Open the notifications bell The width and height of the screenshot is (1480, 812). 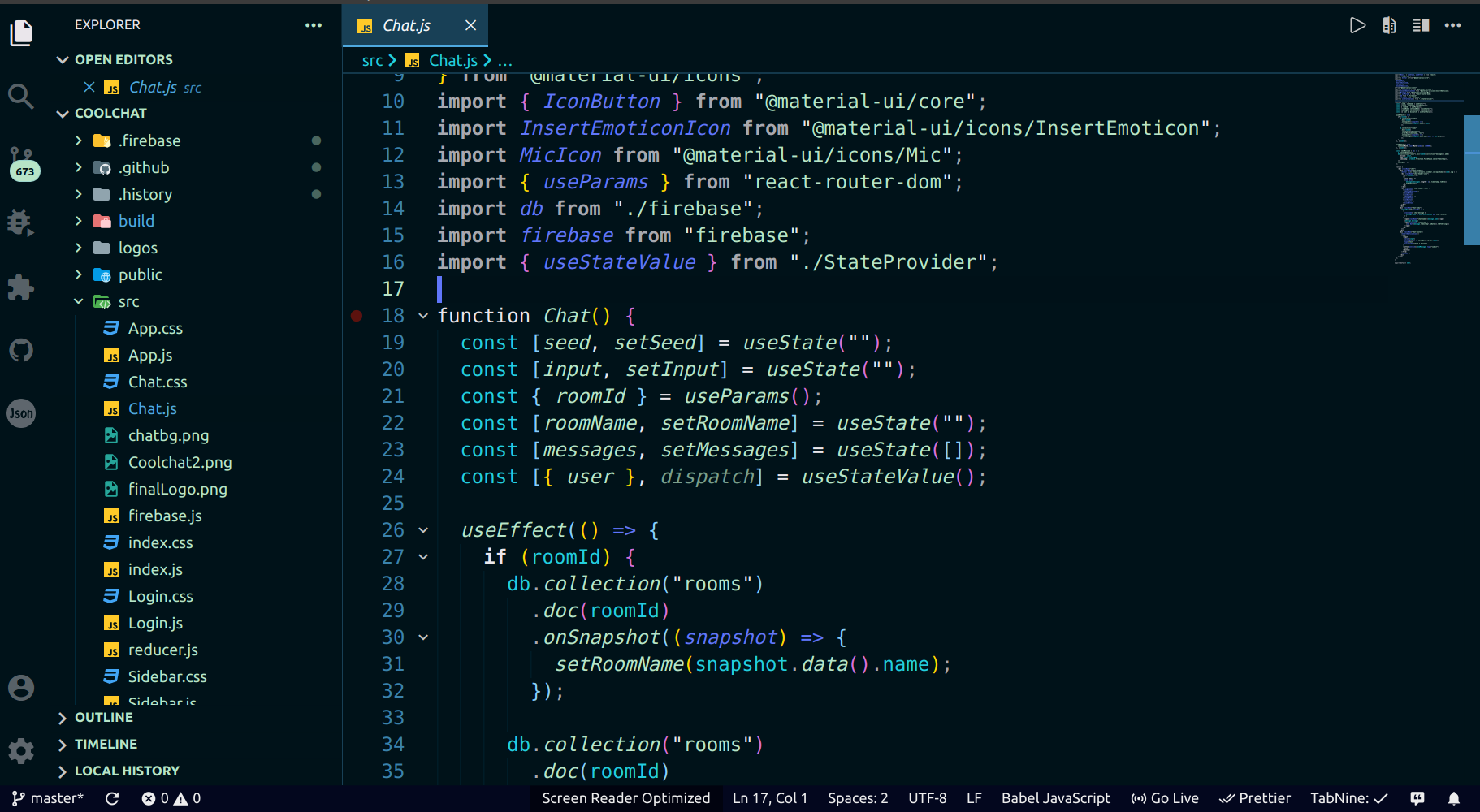click(x=1454, y=798)
